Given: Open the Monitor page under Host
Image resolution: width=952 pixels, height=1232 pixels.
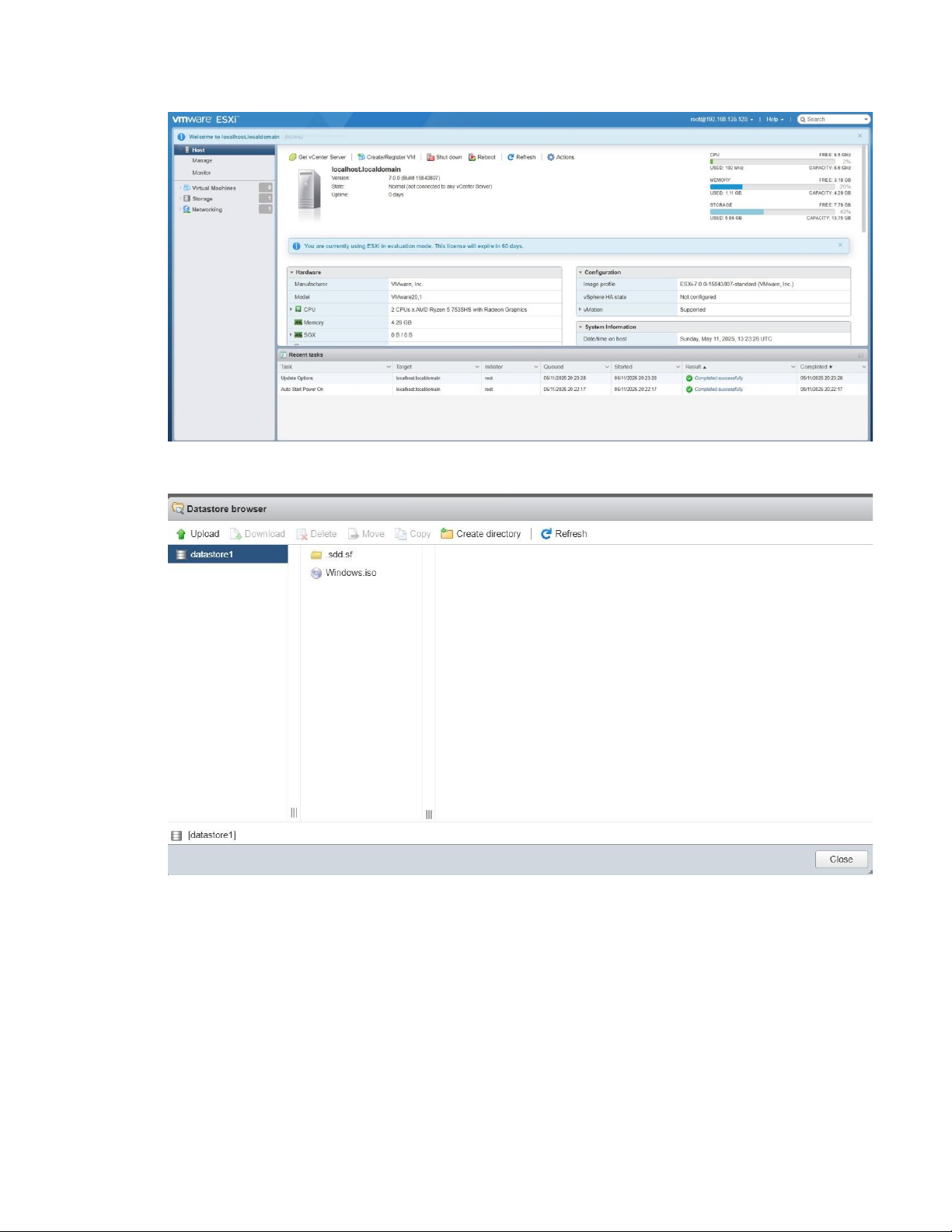Looking at the screenshot, I should coord(201,173).
